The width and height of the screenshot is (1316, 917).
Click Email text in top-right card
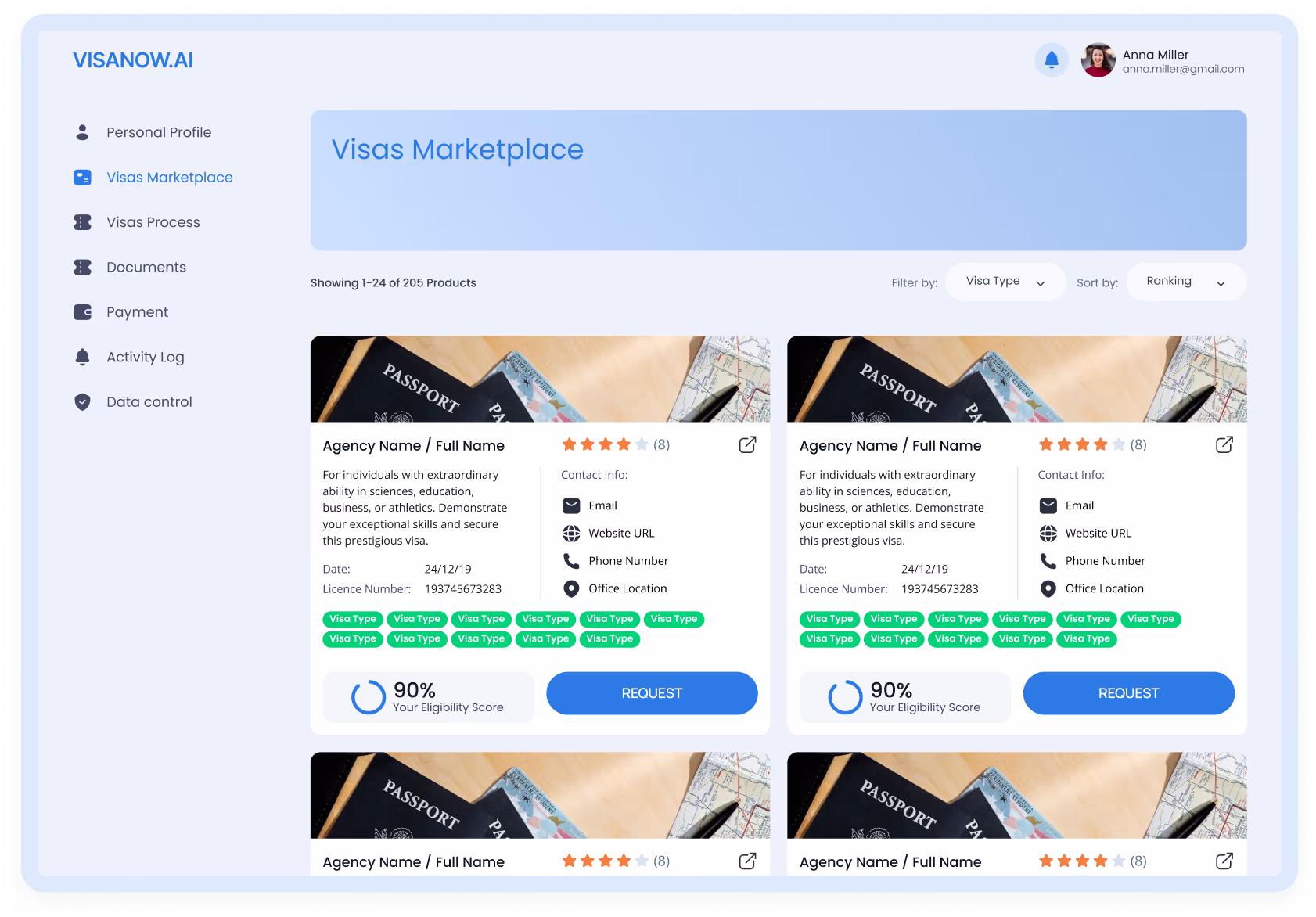pyautogui.click(x=1080, y=505)
